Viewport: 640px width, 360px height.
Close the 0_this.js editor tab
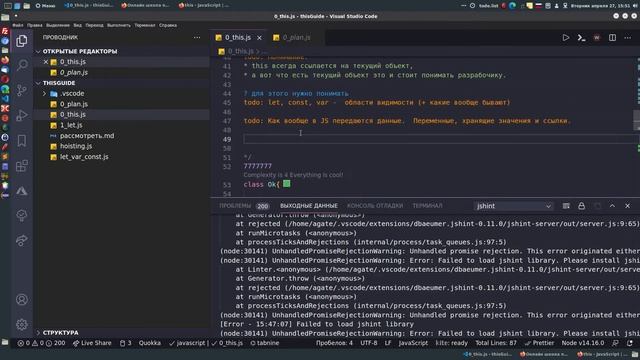(259, 38)
